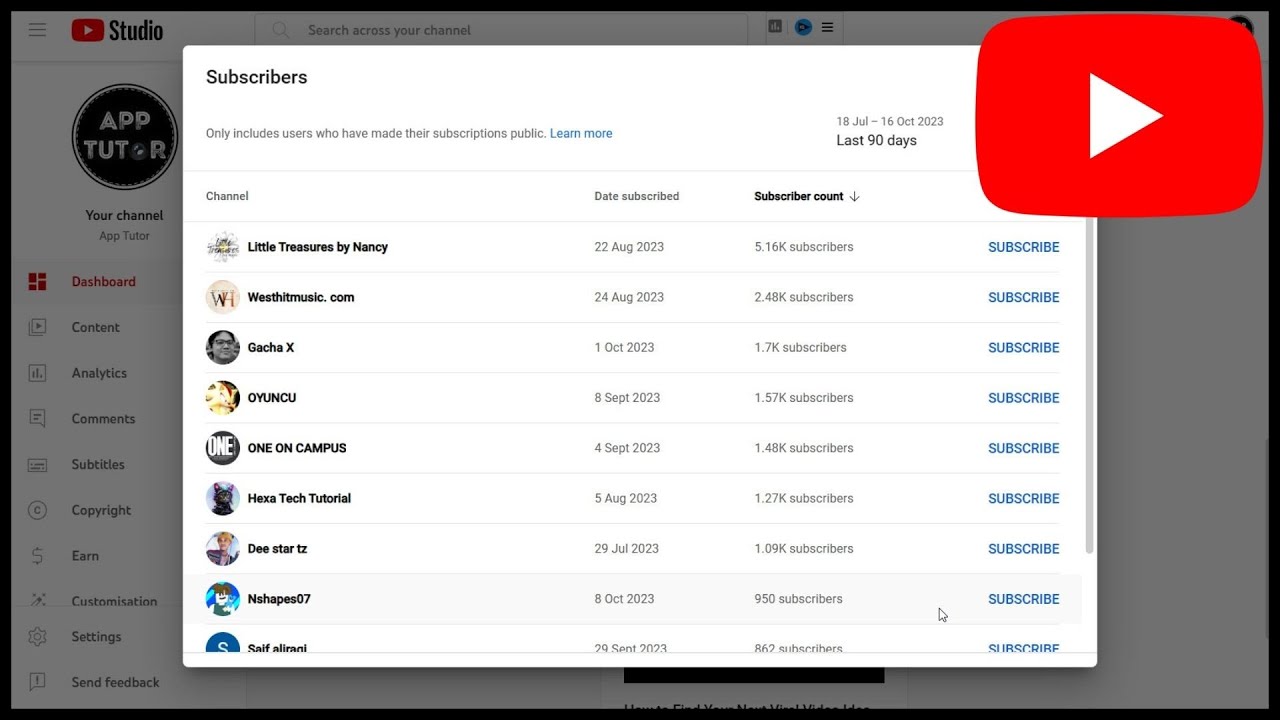Open OYUNCU channel avatar
This screenshot has height=720, width=1280.
click(223, 398)
